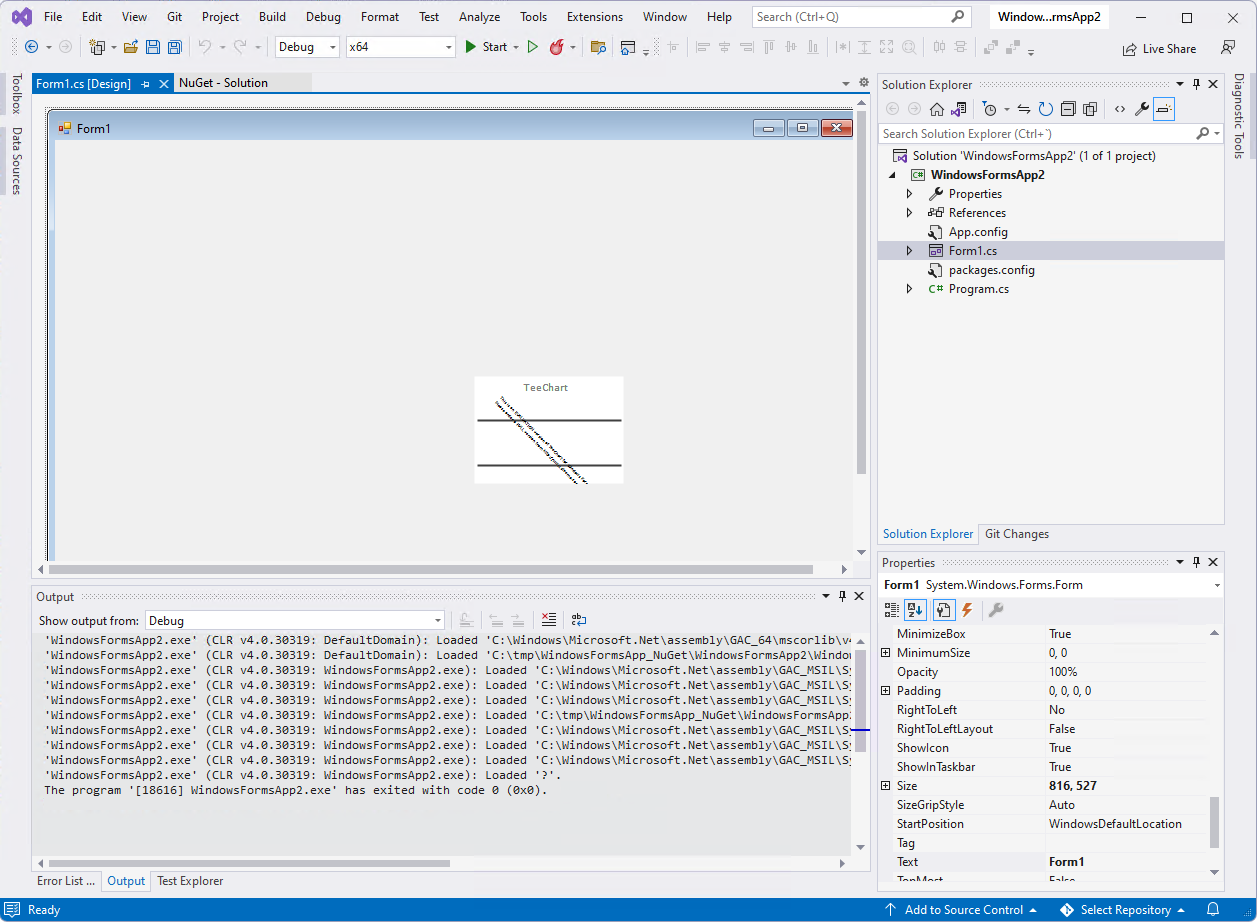Screen dimensions: 1257x922
Task: Save the current file via toolbar
Action: pos(153,47)
